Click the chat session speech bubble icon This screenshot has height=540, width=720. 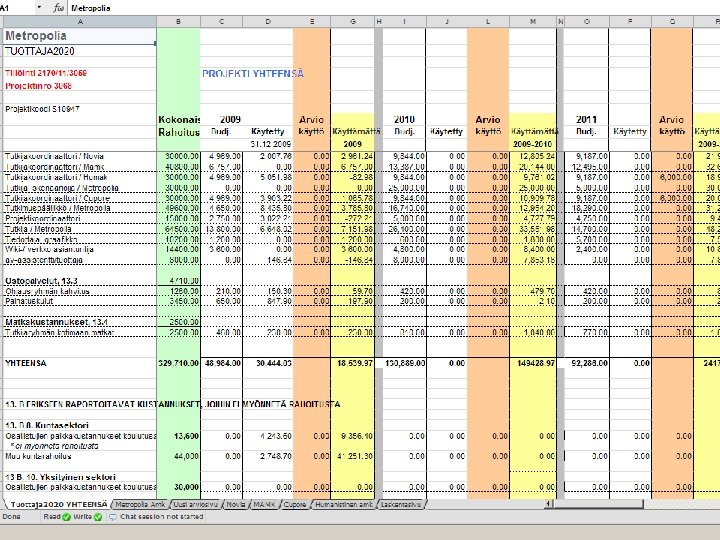[113, 517]
